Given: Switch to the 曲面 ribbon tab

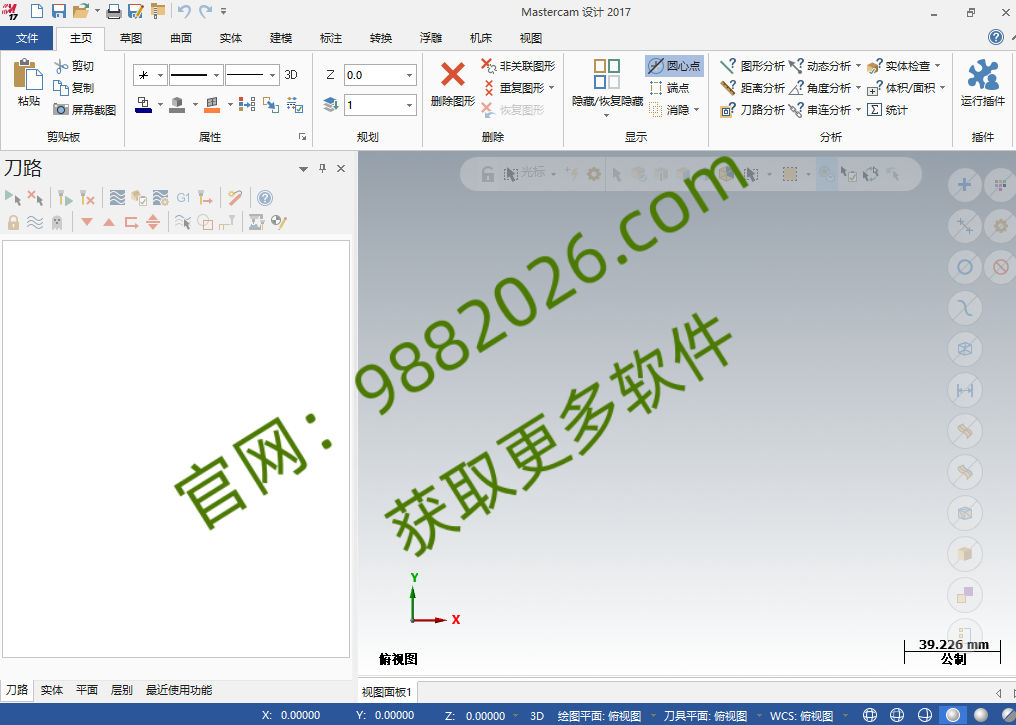Looking at the screenshot, I should 181,38.
